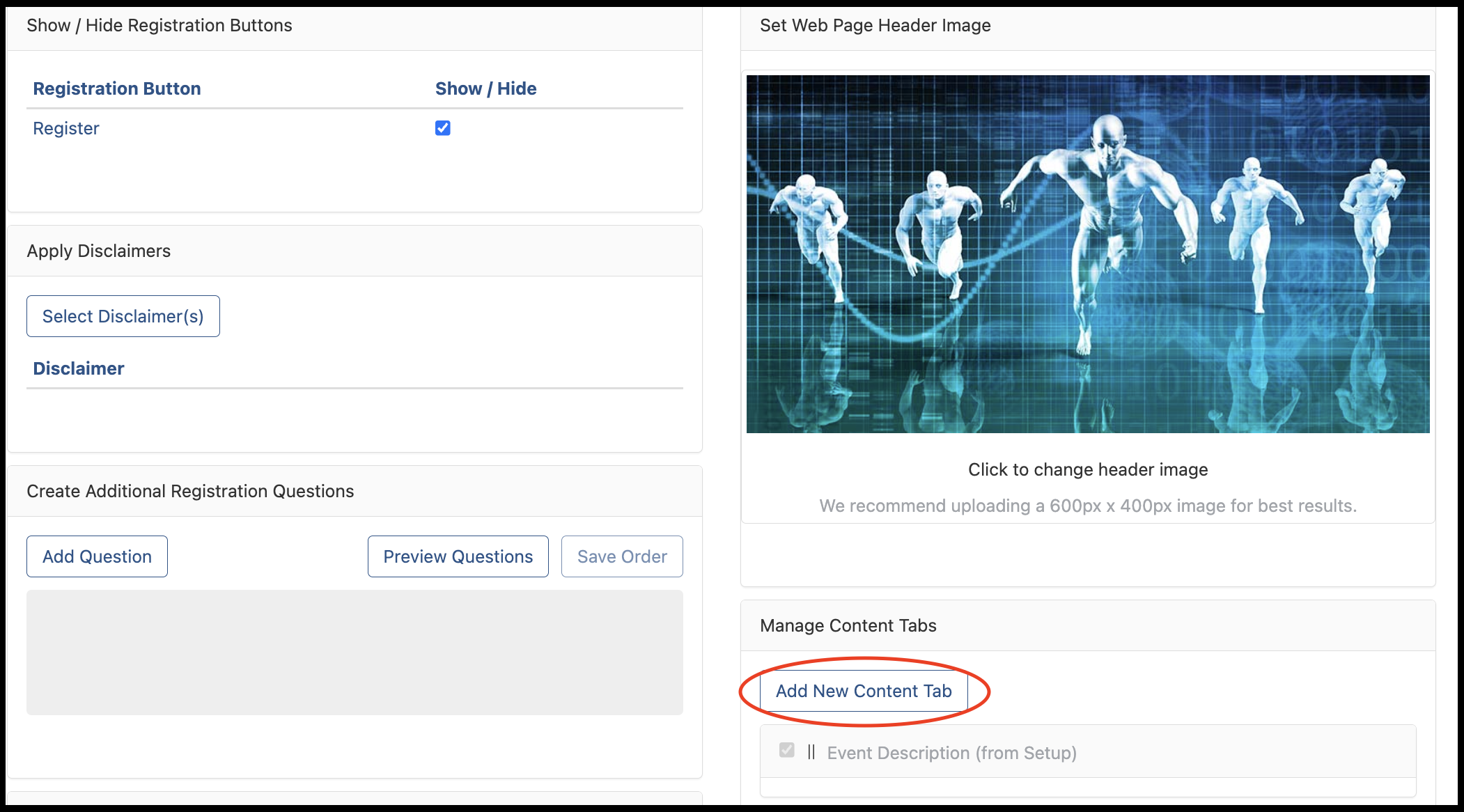Click 'Click to change header image' text
Viewport: 1464px width, 812px height.
[1088, 469]
